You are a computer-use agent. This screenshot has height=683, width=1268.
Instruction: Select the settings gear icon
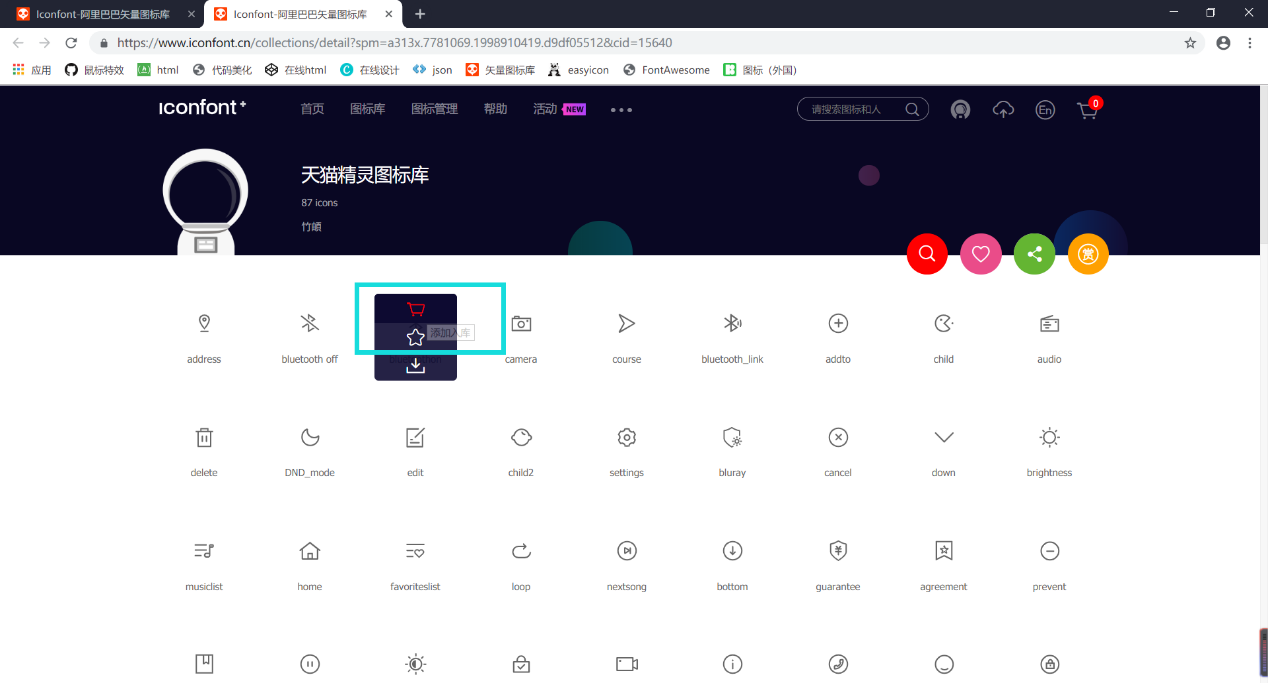[627, 437]
